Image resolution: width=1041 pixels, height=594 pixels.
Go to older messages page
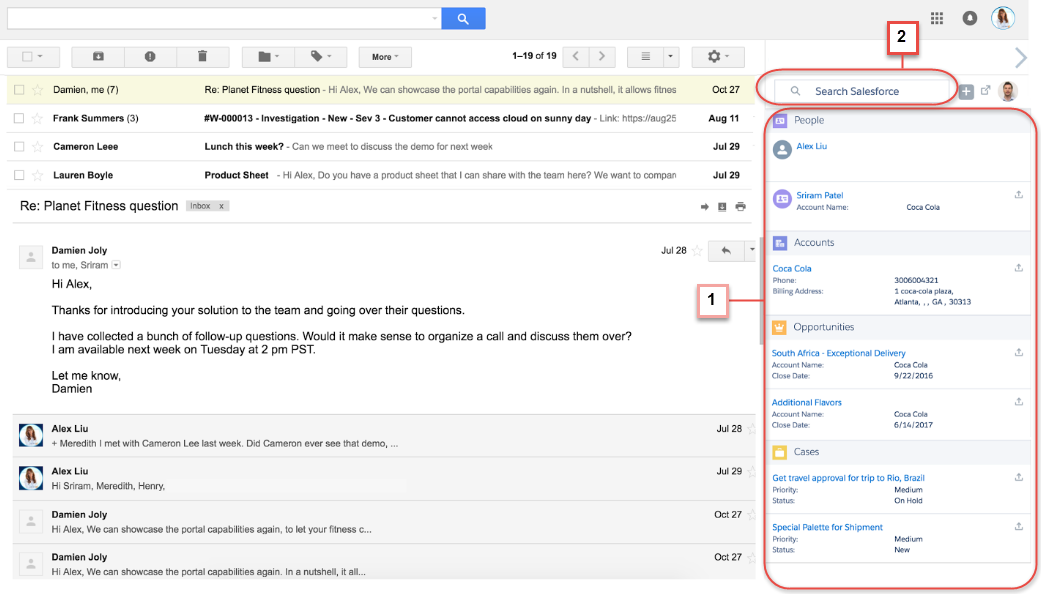point(601,56)
